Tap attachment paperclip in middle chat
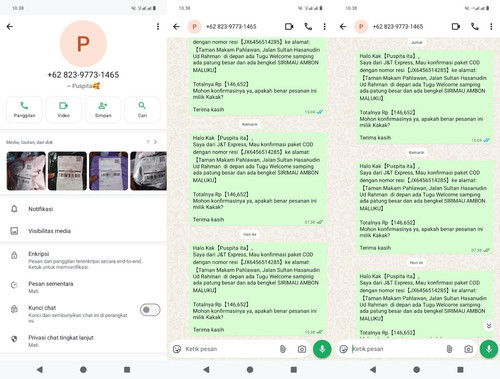Image resolution: width=500 pixels, height=379 pixels. click(283, 349)
